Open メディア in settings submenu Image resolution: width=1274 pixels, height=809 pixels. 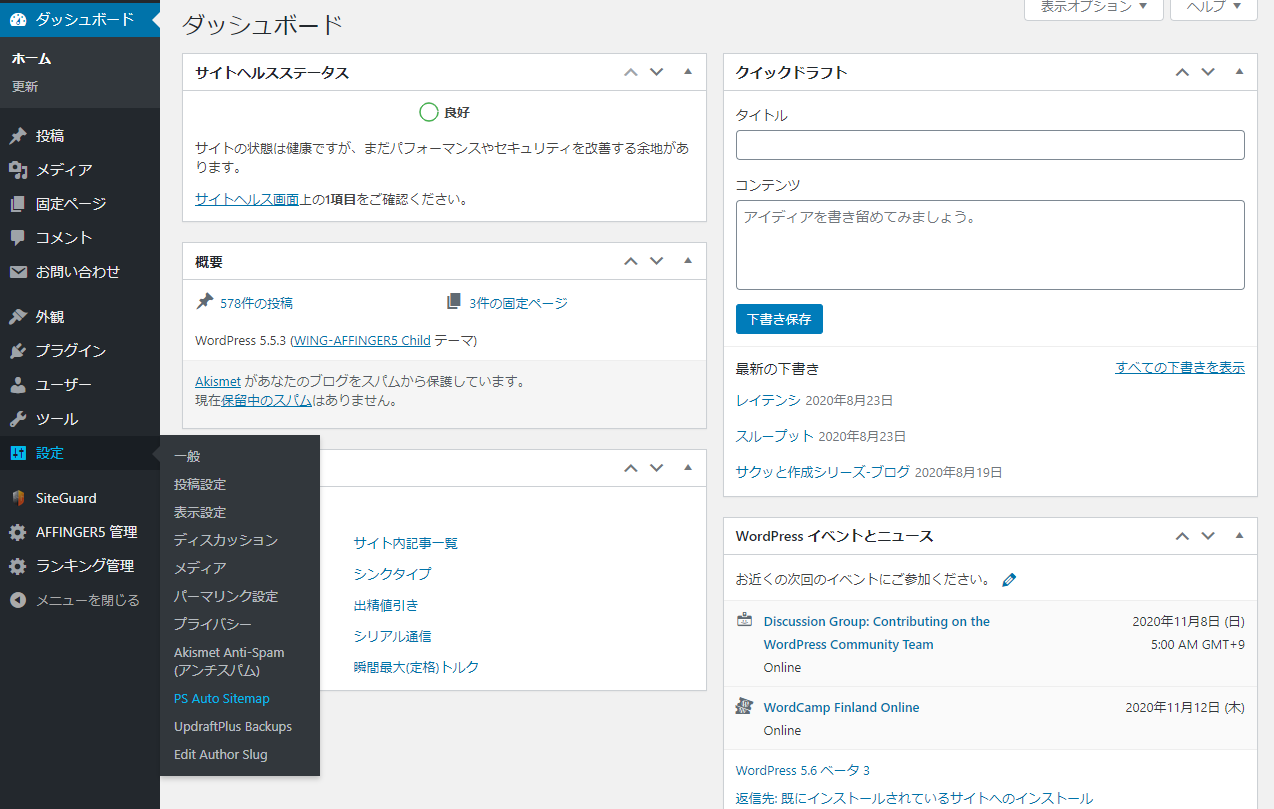tap(200, 568)
